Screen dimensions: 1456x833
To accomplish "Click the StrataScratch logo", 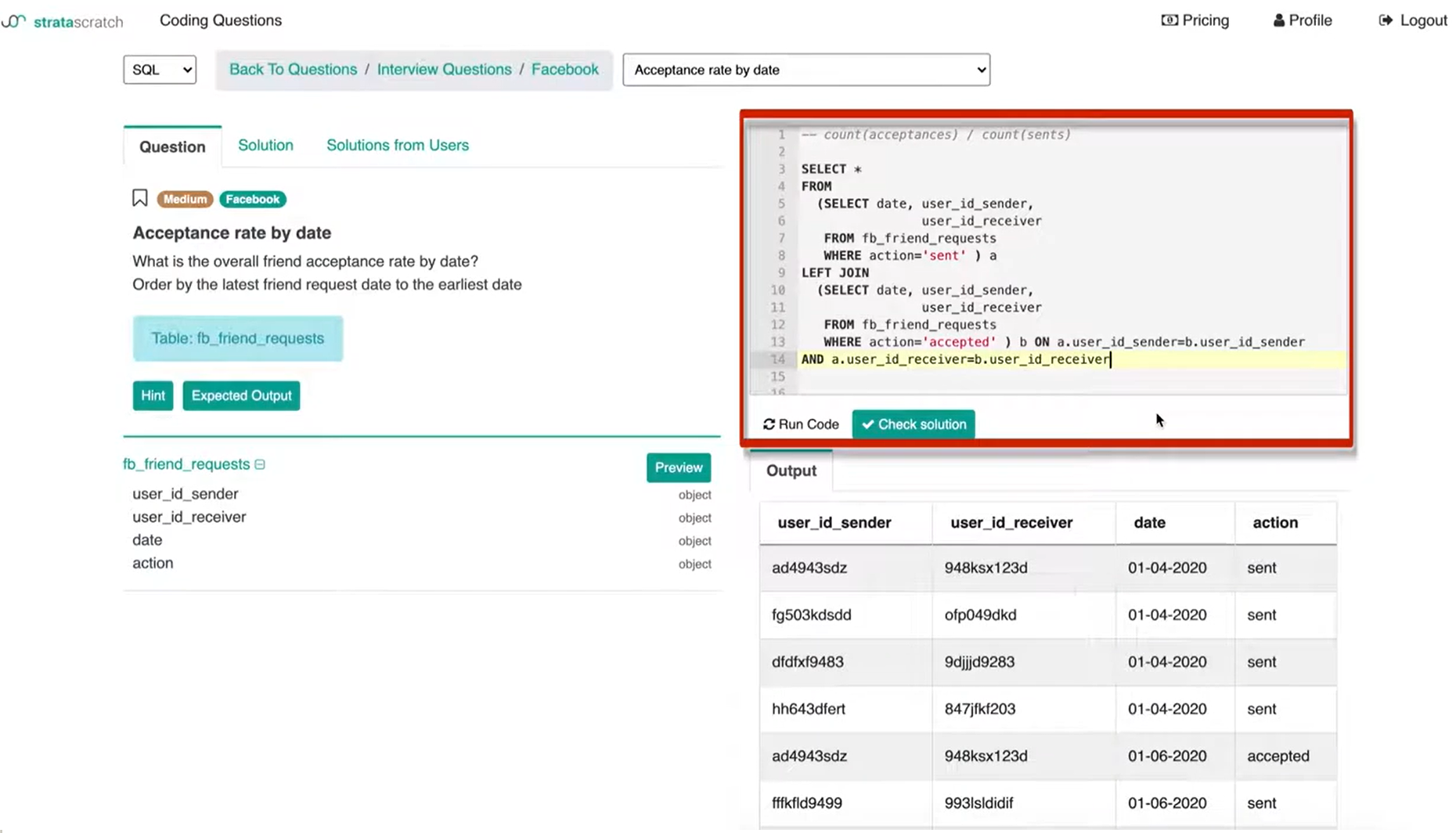I will (x=63, y=21).
